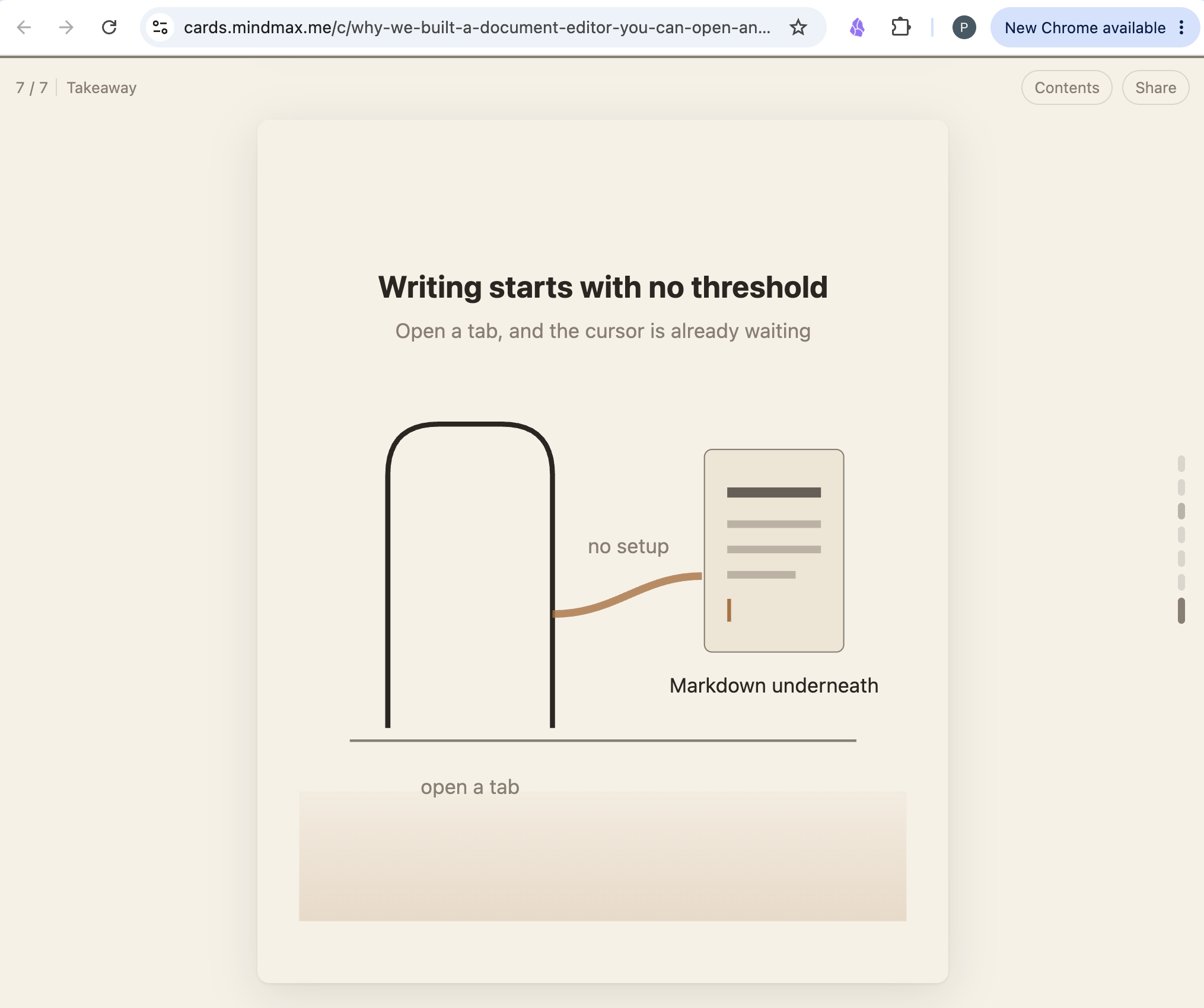
Task: Jump to the third, darker card dot
Action: [x=1181, y=511]
